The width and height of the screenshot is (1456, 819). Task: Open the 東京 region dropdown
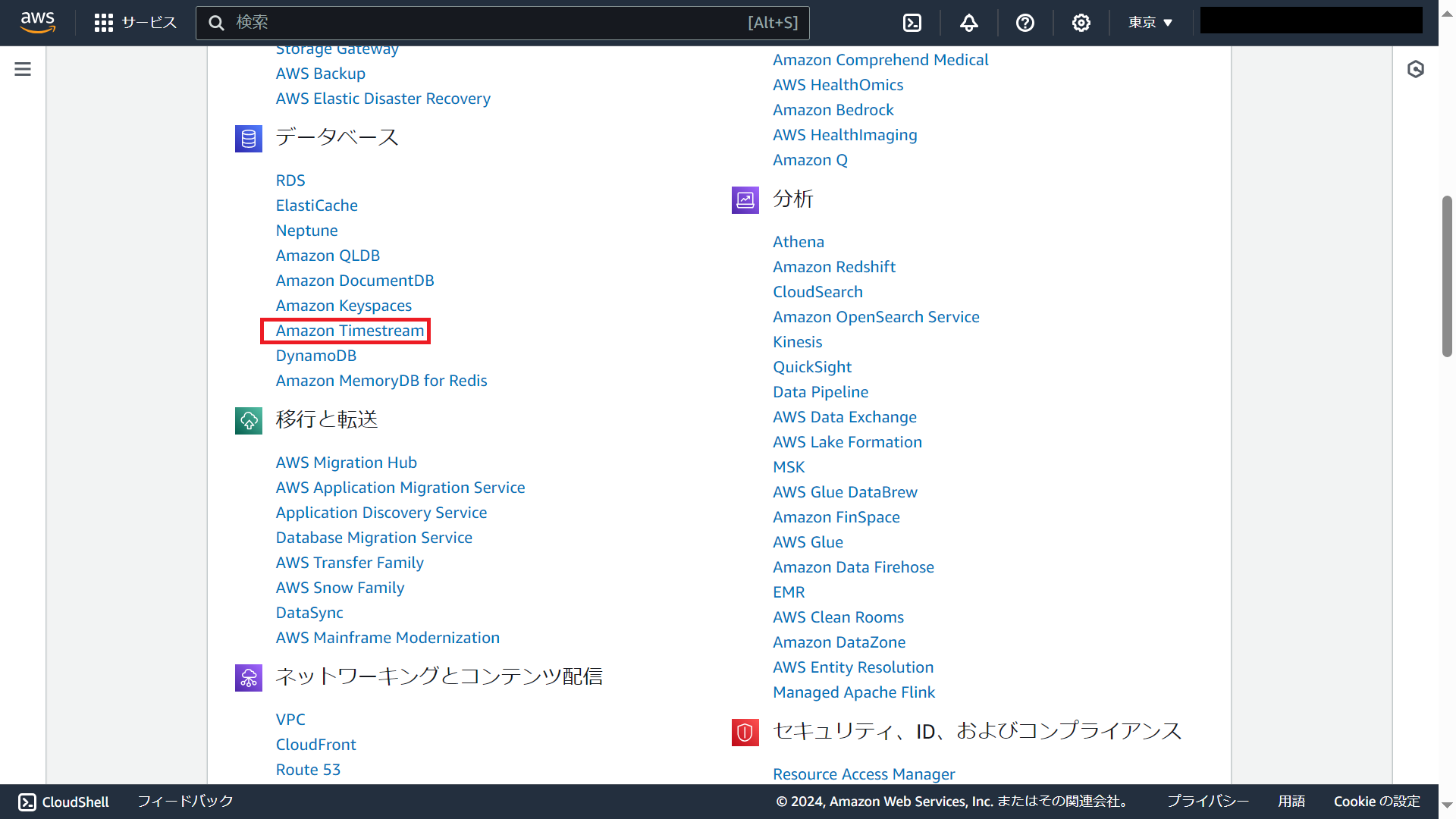click(x=1149, y=23)
